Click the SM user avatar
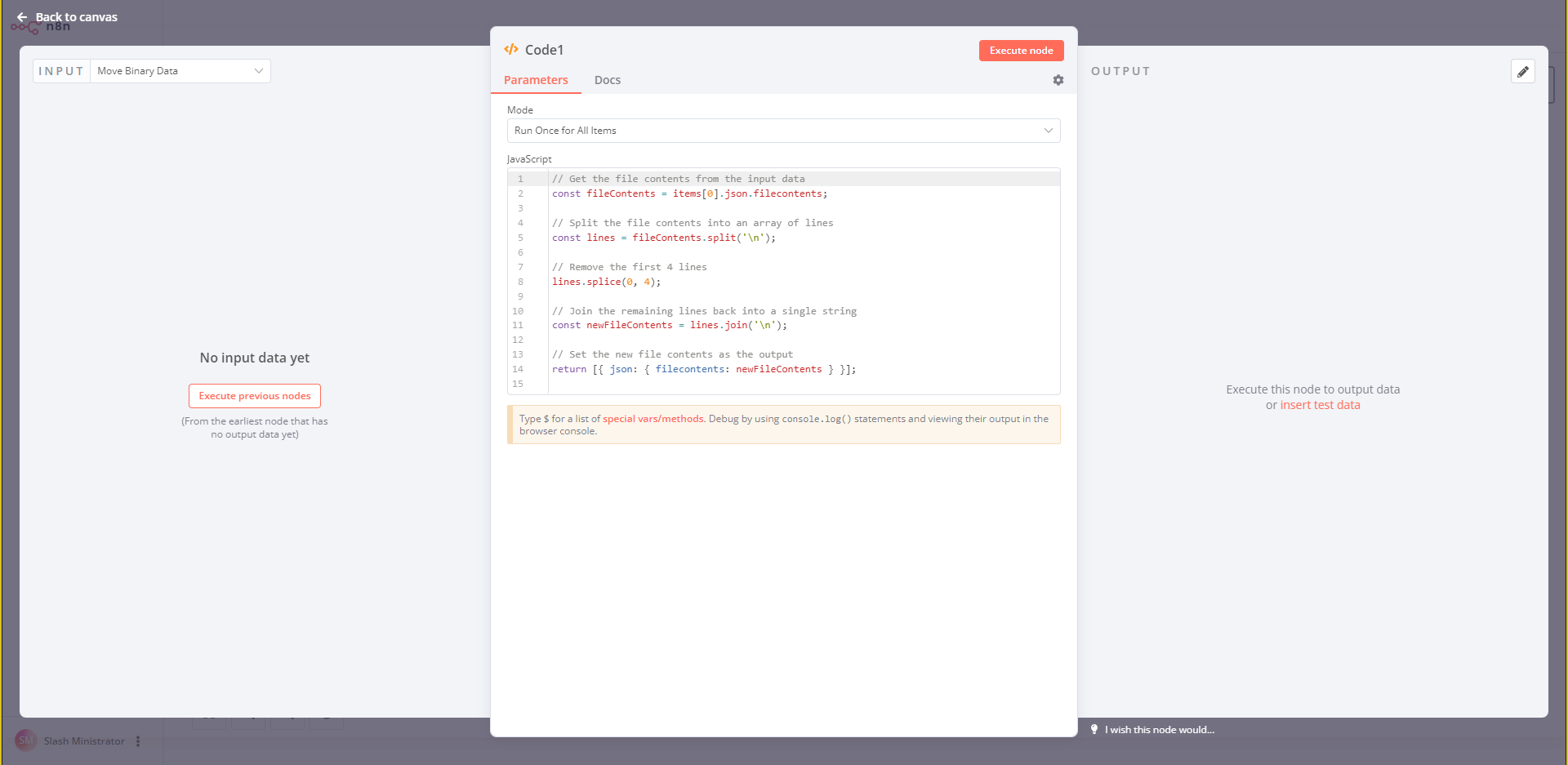 26,741
